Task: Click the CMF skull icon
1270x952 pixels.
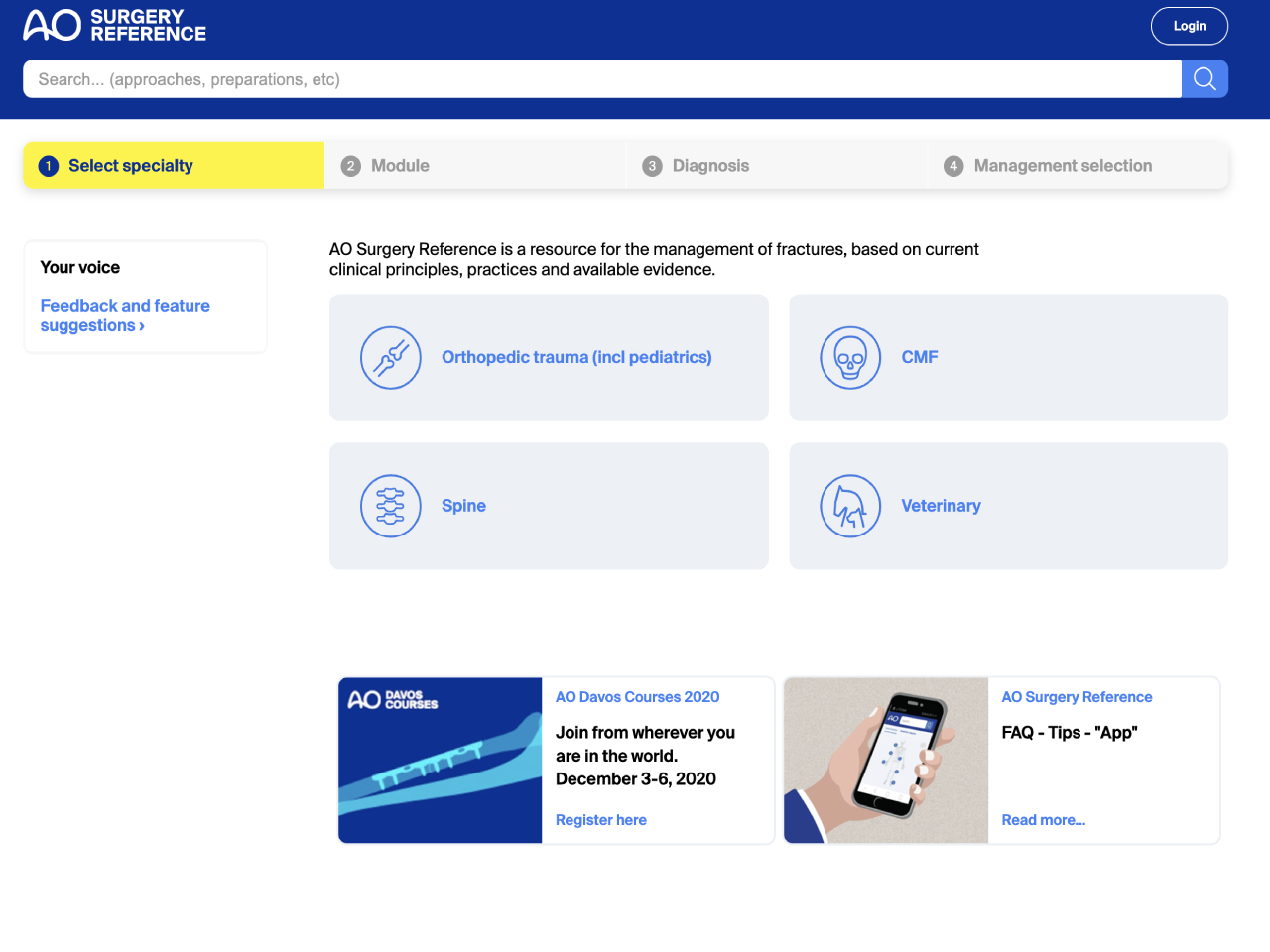Action: (850, 357)
